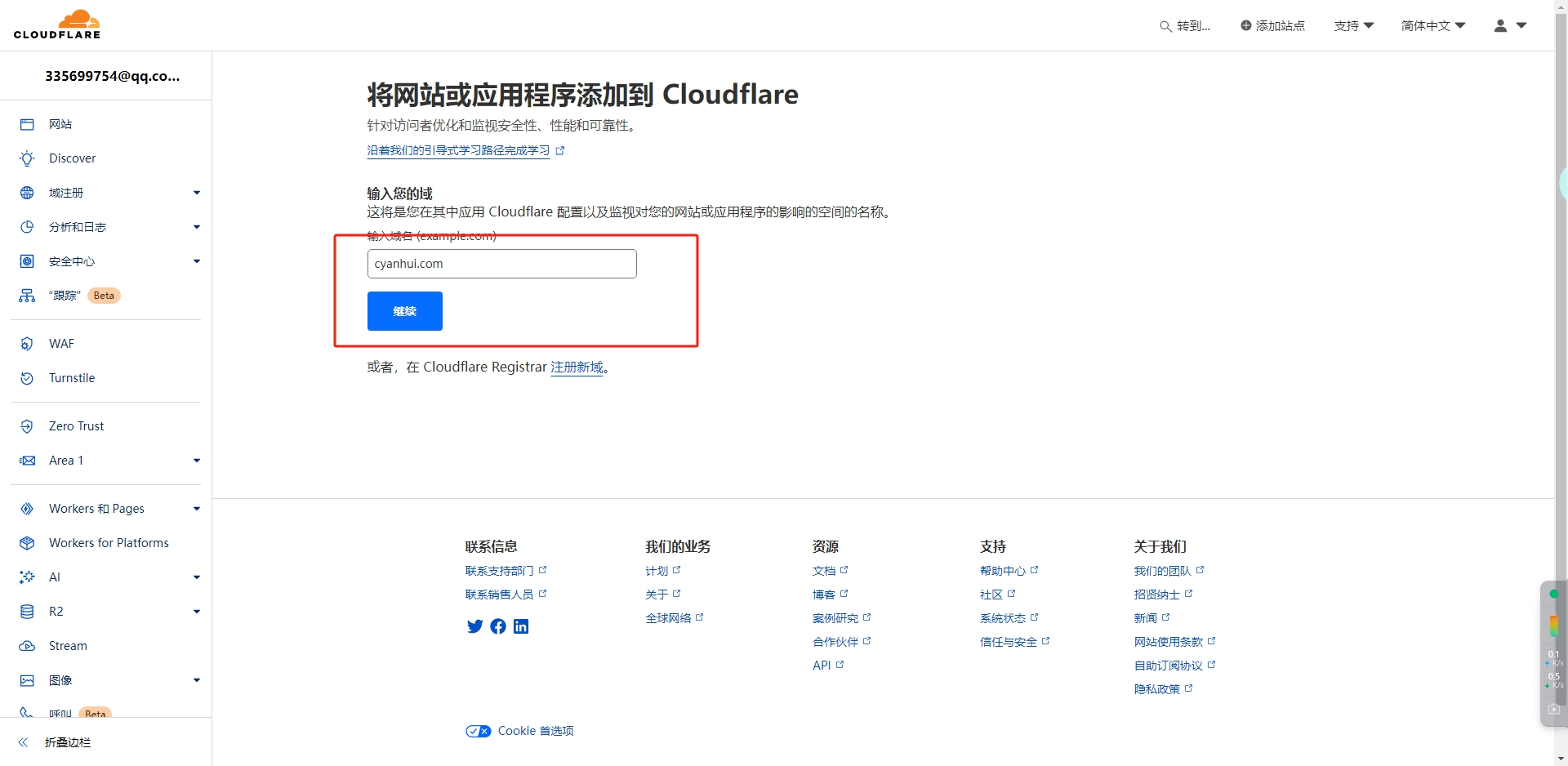Click the Turnstile sidebar icon
Screen dimensions: 1568x766
point(27,378)
